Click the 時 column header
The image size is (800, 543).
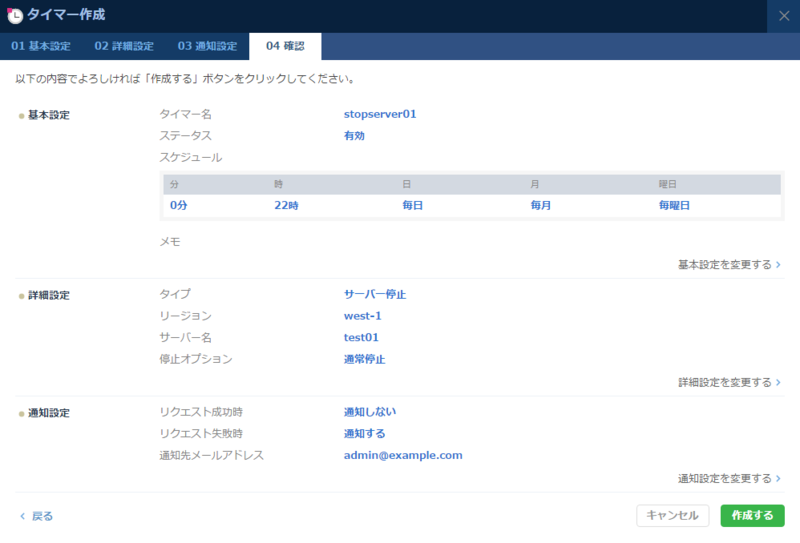[x=279, y=184]
